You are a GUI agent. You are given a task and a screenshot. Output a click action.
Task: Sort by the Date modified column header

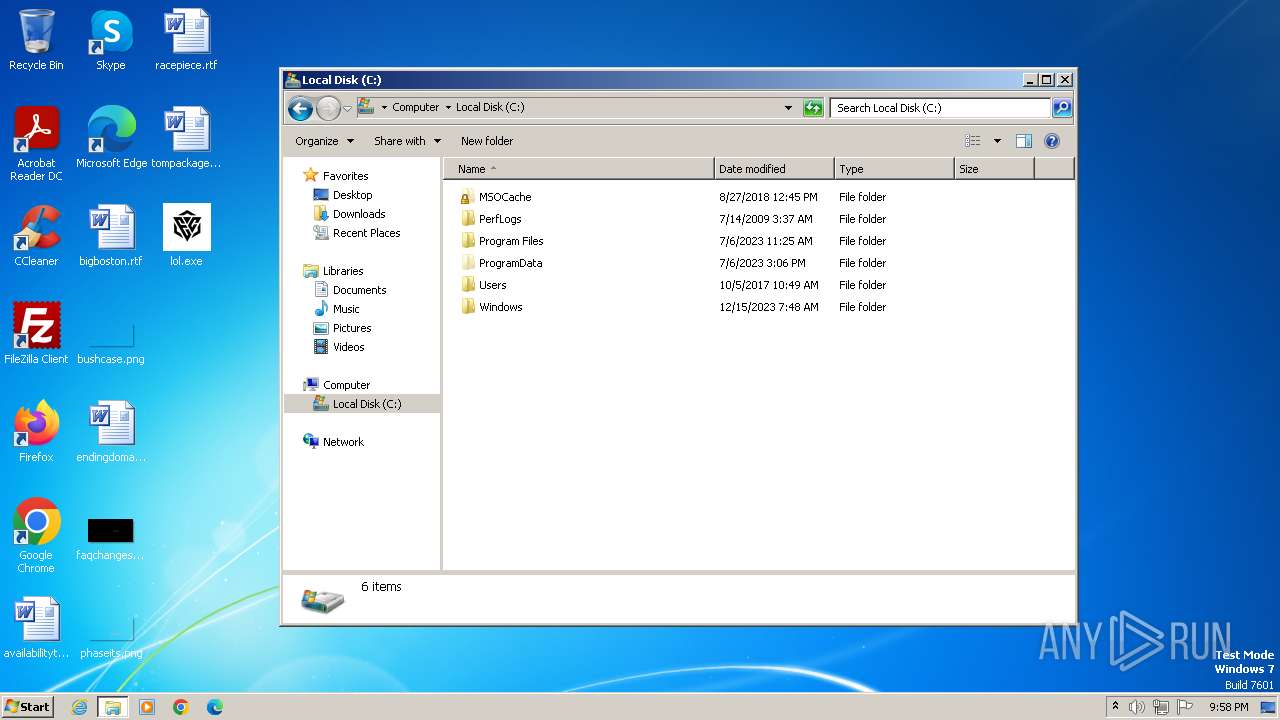coord(774,169)
